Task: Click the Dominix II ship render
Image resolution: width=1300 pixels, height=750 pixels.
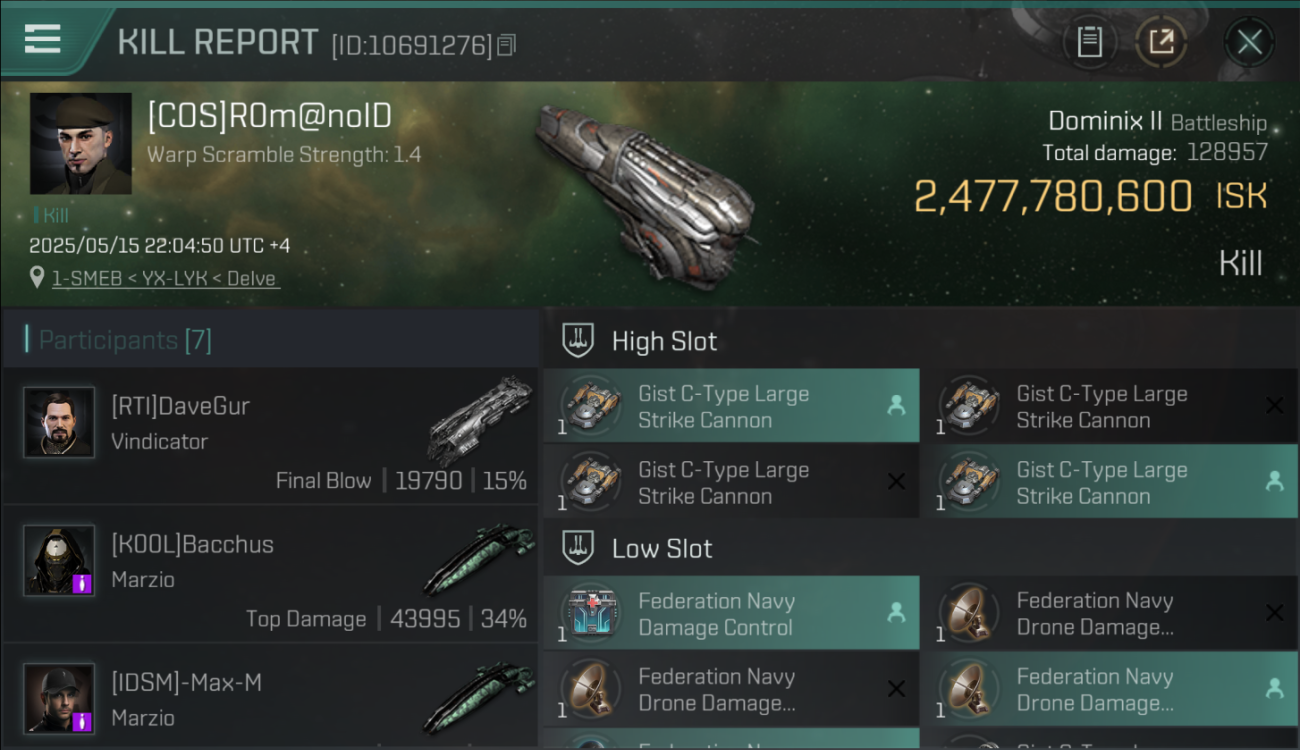Action: tap(645, 193)
